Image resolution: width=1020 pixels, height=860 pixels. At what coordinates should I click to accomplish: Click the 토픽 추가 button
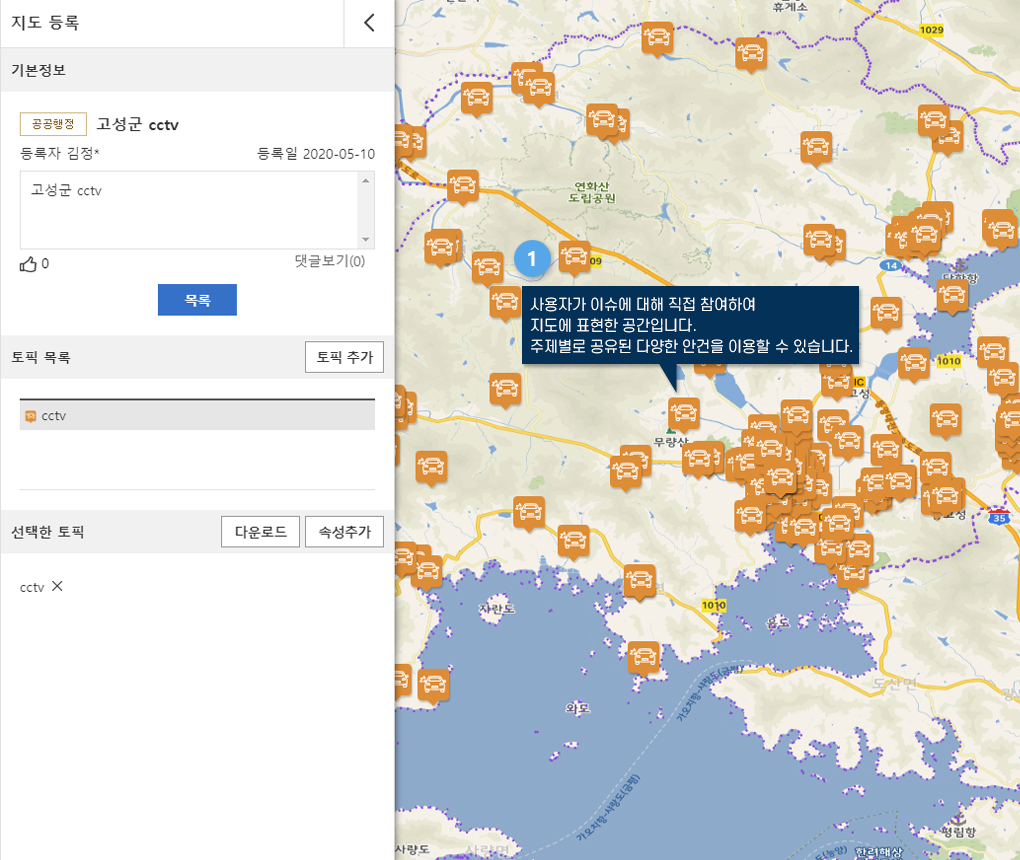coord(343,357)
